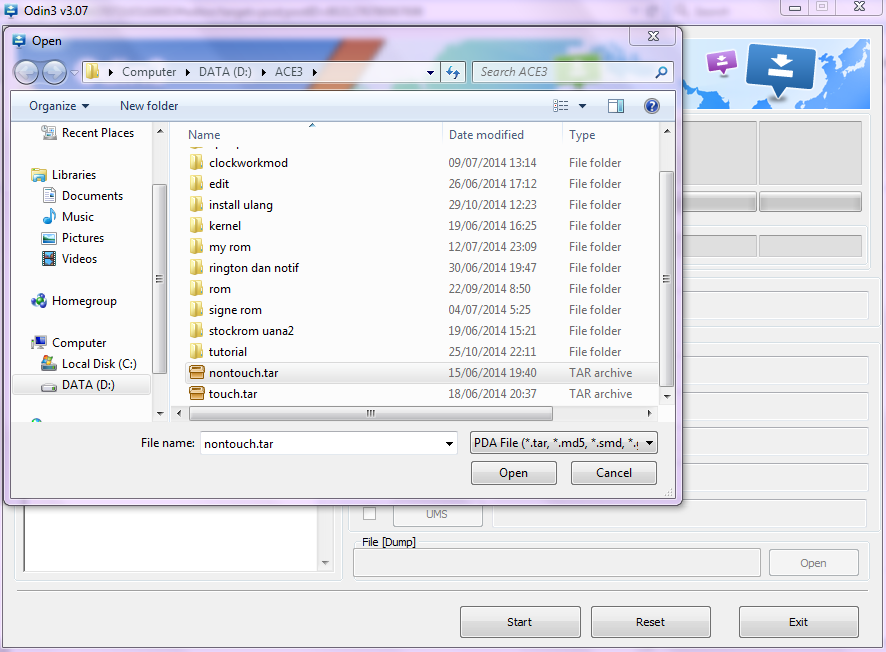Click Cancel in the Open dialog
This screenshot has height=652, width=886.
point(614,473)
